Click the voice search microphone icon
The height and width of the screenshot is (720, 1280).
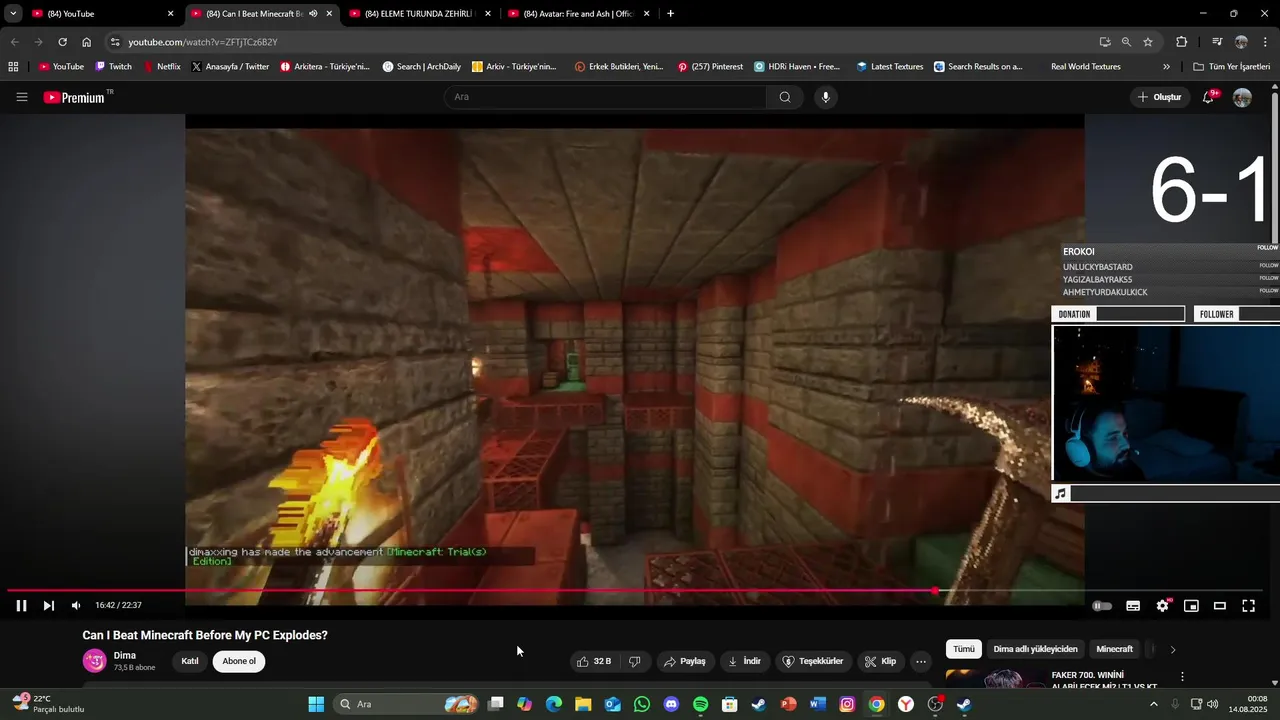click(x=825, y=97)
